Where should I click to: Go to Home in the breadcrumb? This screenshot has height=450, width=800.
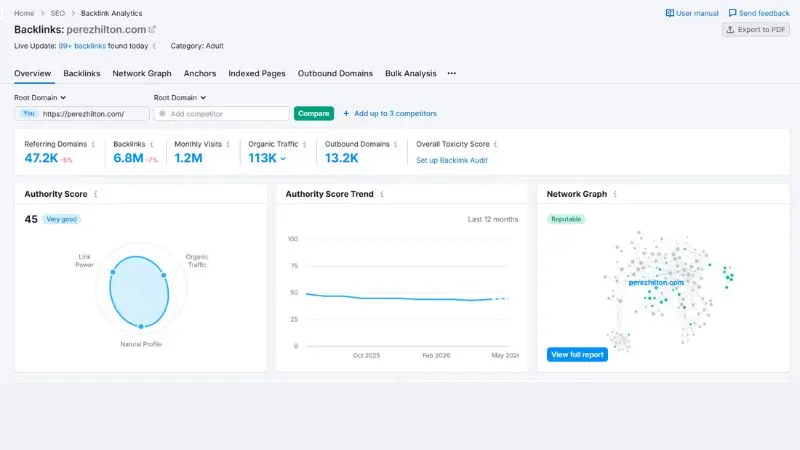tap(24, 13)
